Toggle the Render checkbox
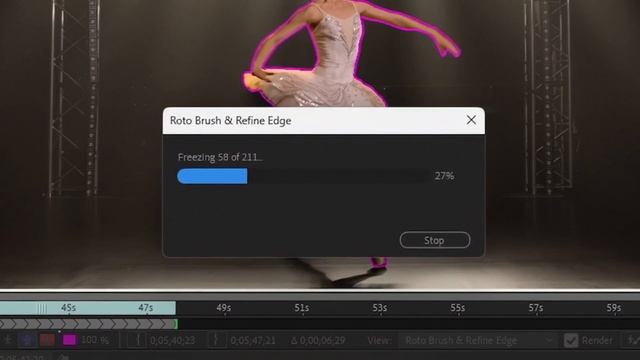The image size is (640, 360). click(571, 340)
